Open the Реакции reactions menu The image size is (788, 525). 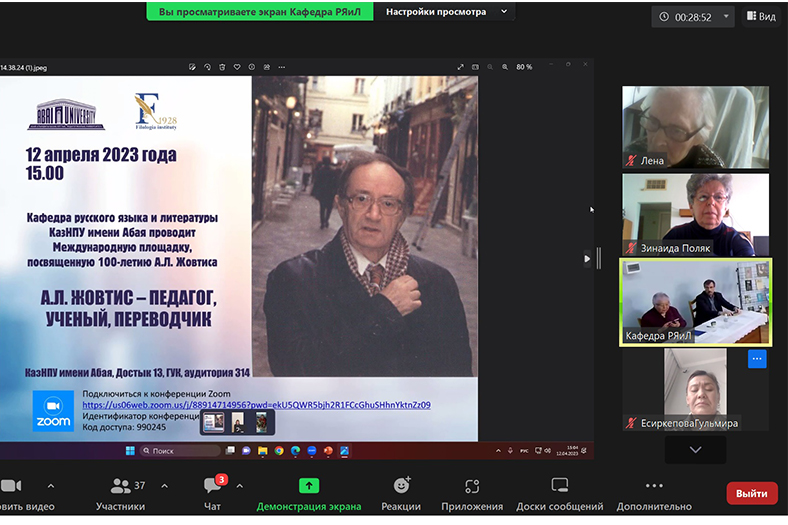(x=401, y=493)
